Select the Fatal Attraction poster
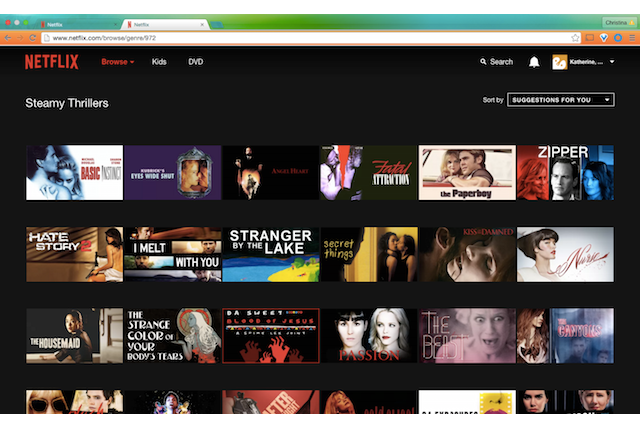Screen dimensions: 640x426 point(368,173)
